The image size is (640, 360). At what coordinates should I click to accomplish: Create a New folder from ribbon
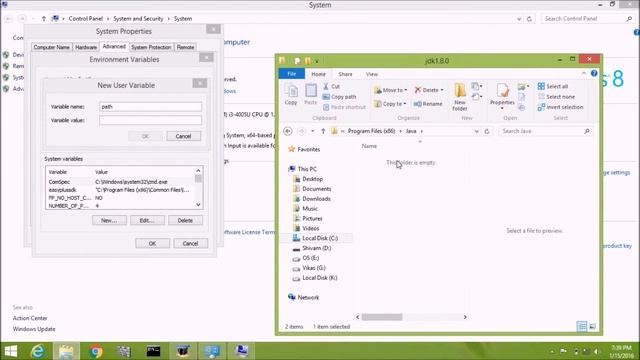(x=460, y=97)
